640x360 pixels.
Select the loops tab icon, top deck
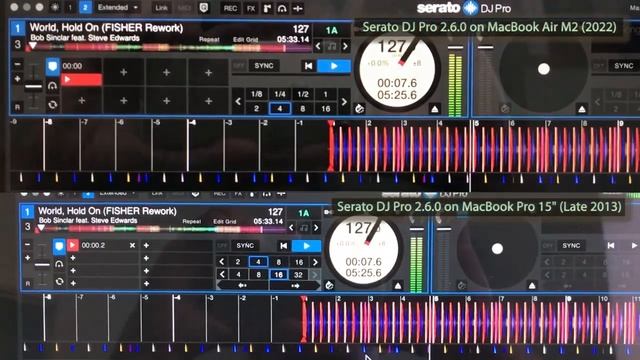pyautogui.click(x=52, y=86)
